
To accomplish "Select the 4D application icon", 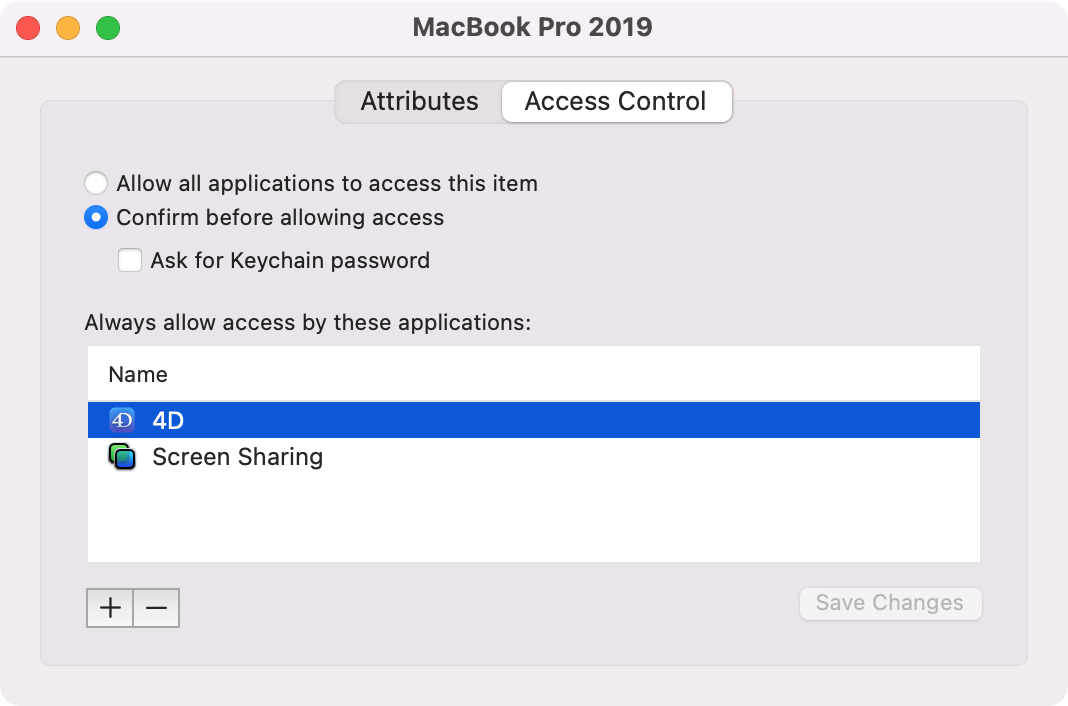I will tap(122, 420).
